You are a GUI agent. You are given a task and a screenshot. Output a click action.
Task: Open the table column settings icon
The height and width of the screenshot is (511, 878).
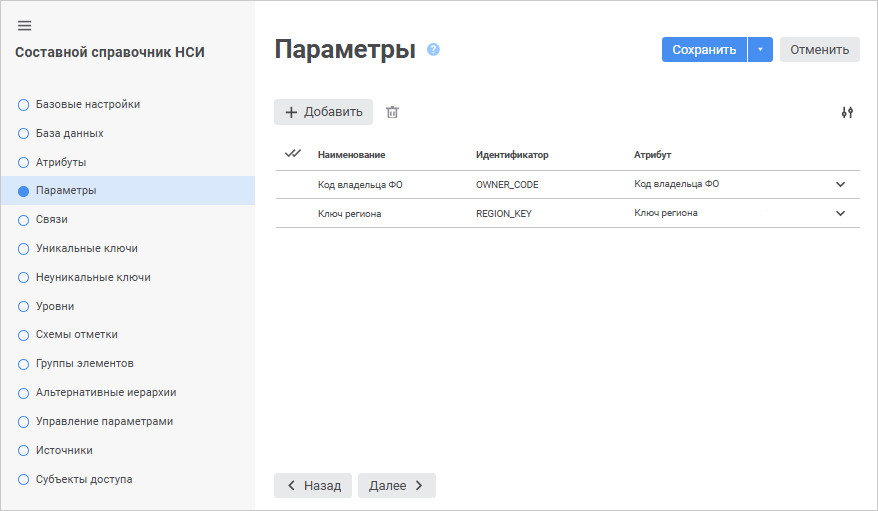click(847, 112)
